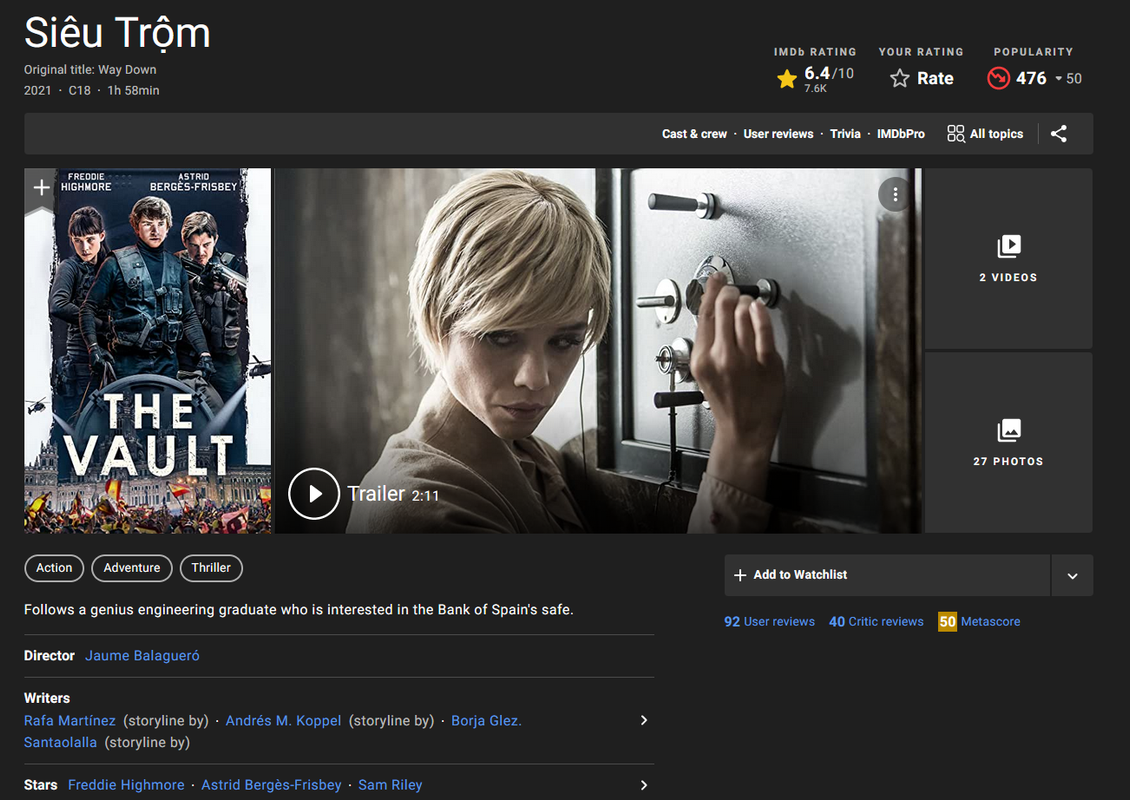Select the Action genre chip
Screen dimensions: 1130x800
[54, 568]
